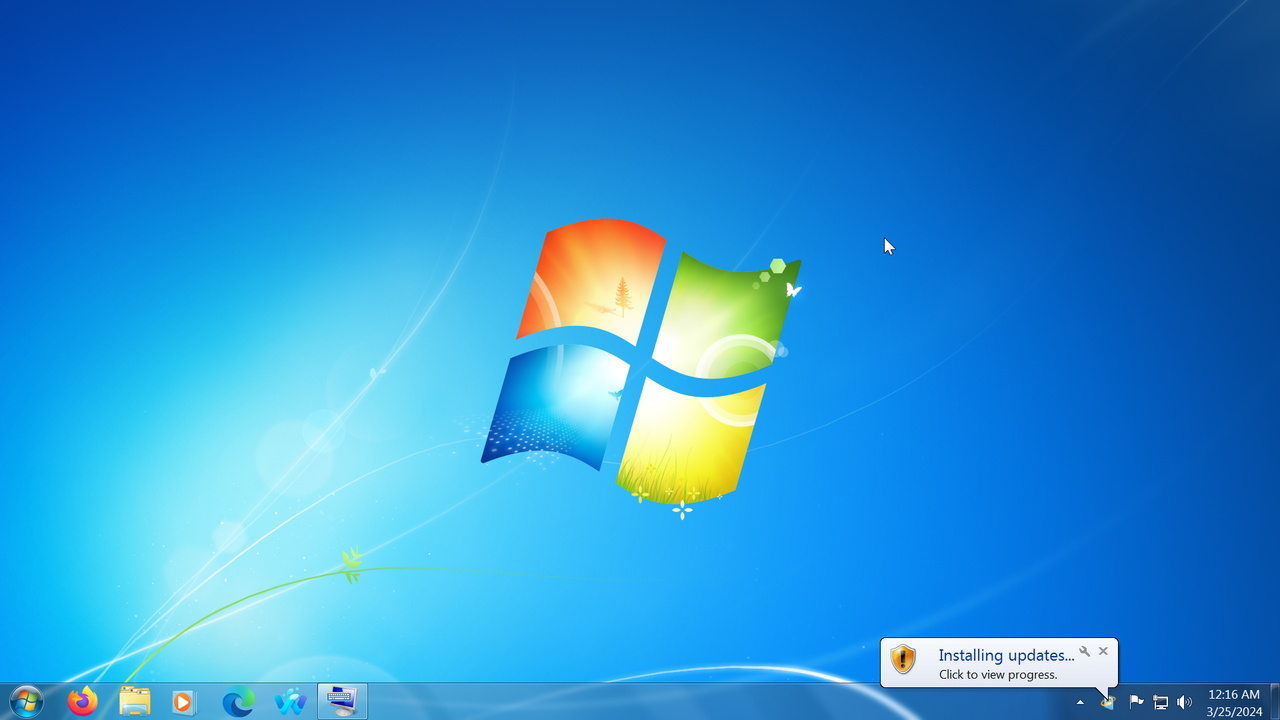Open the network status tray icon
Image resolution: width=1280 pixels, height=720 pixels.
pyautogui.click(x=1161, y=703)
